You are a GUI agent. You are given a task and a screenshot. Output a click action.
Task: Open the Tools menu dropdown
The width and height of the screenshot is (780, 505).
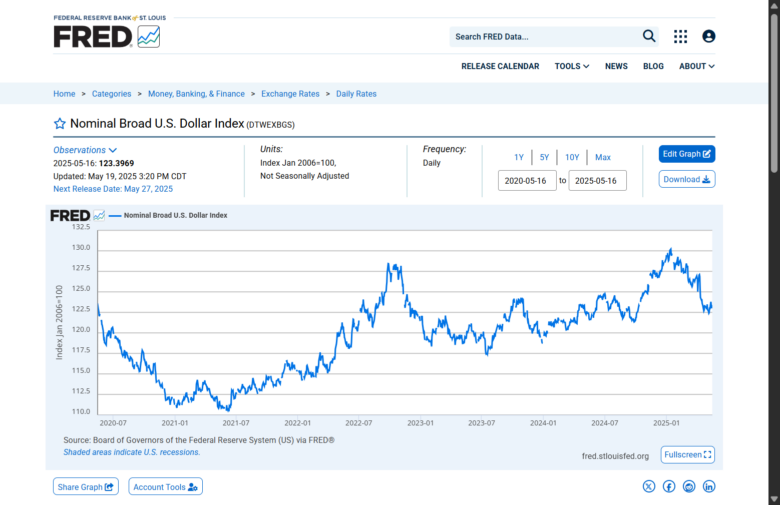point(571,66)
